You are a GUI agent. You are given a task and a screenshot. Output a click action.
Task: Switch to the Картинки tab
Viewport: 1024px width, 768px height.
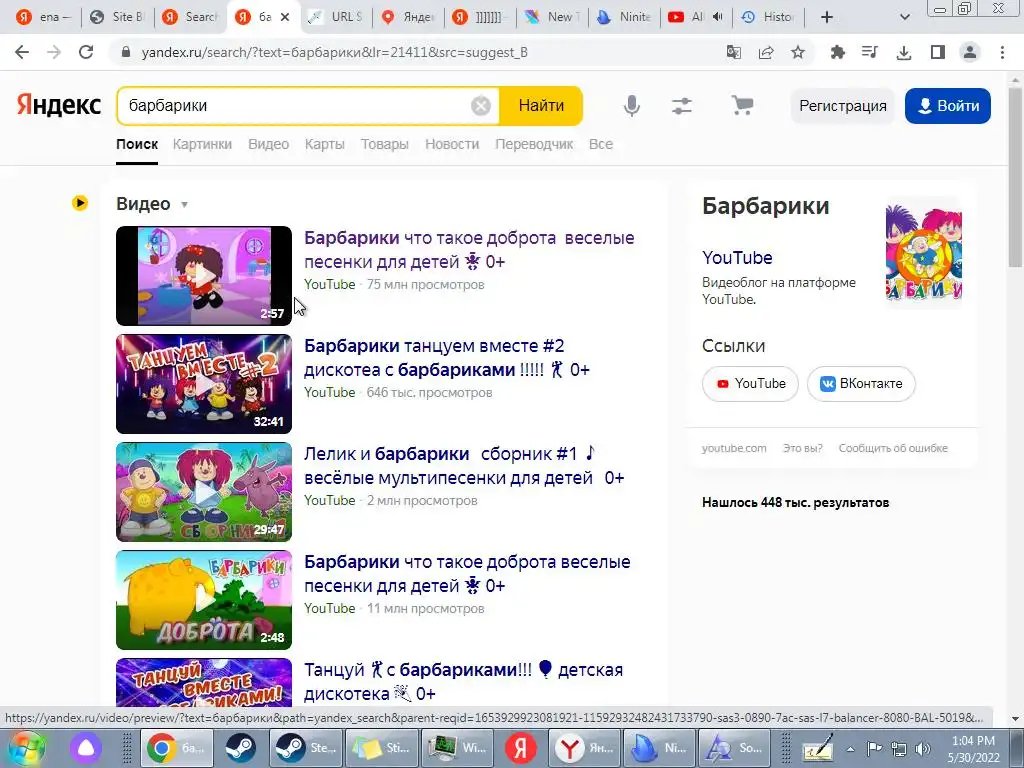tap(202, 144)
